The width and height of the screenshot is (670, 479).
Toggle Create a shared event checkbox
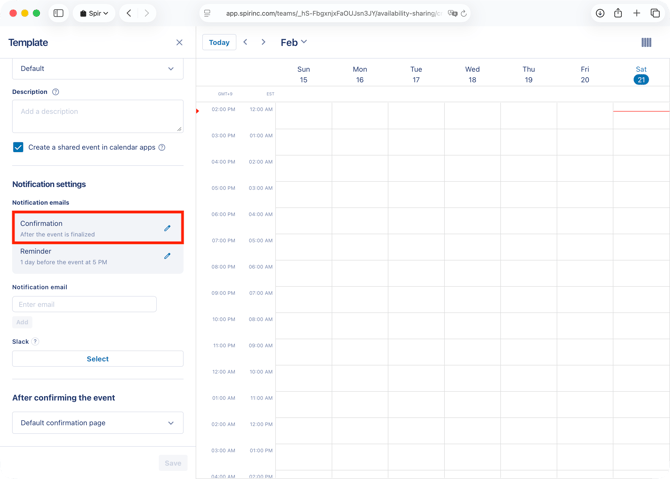(18, 147)
